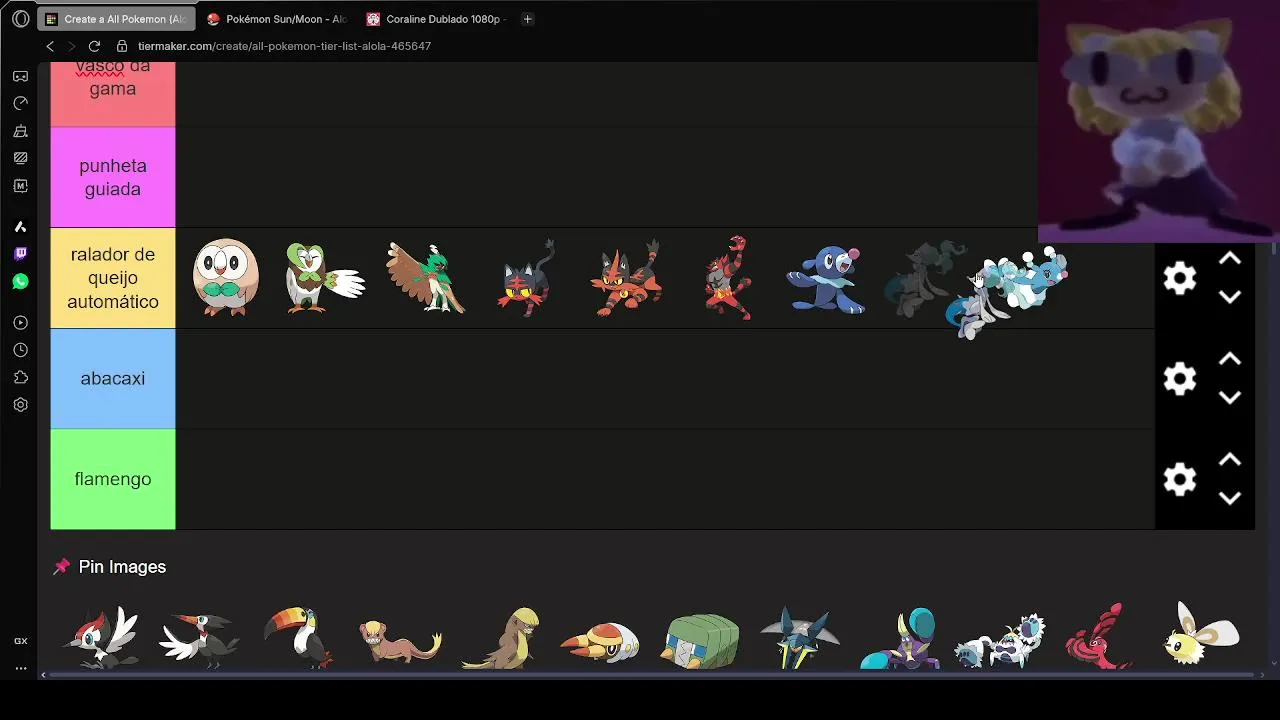
Task: Switch to Pokémon Sun/Moon tab
Action: pos(276,19)
